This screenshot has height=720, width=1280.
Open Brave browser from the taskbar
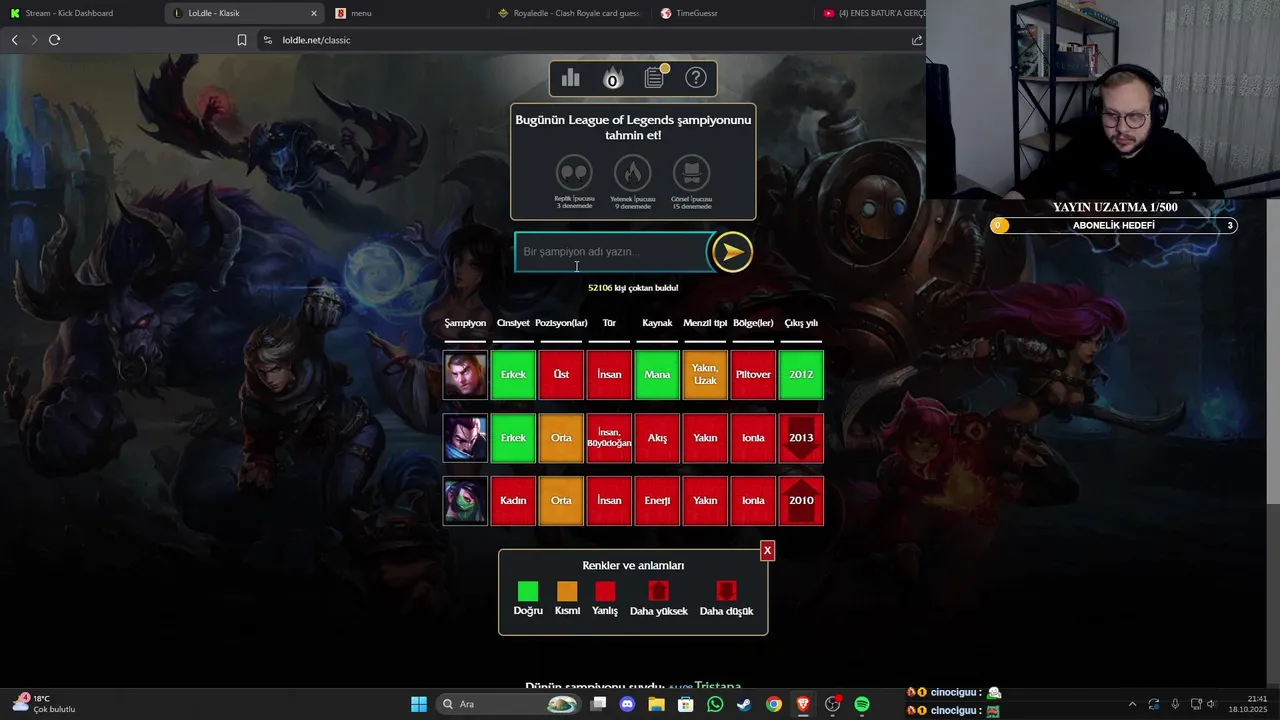tap(803, 704)
